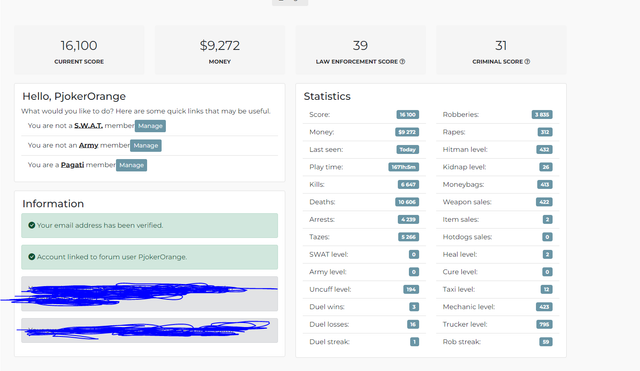Click the Moneybags value badge
The width and height of the screenshot is (640, 371).
click(x=545, y=184)
